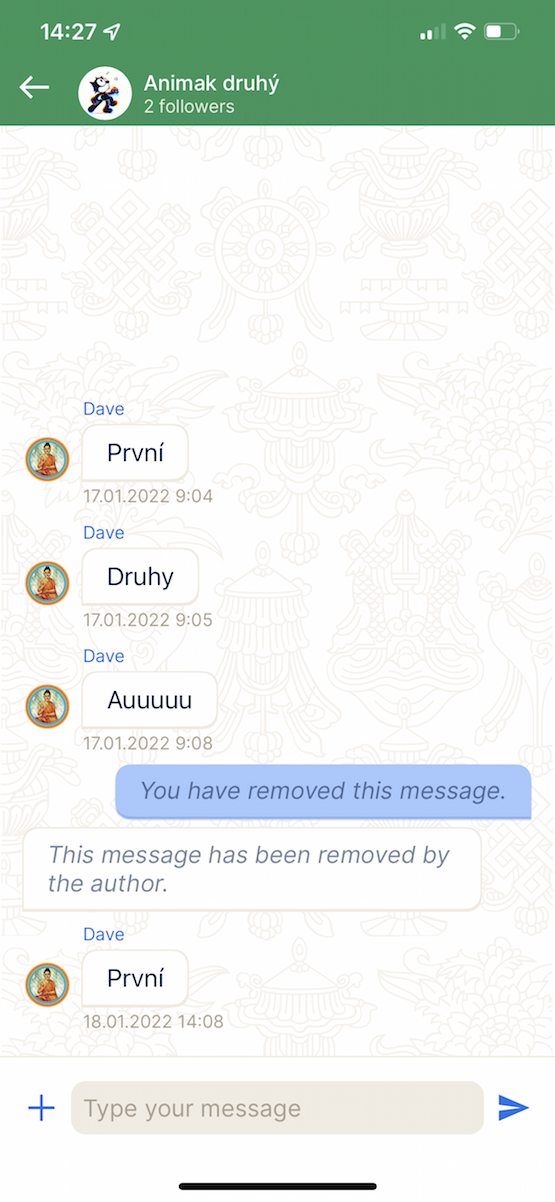Tap the back arrow in the header
The width and height of the screenshot is (555, 1202).
pos(34,88)
